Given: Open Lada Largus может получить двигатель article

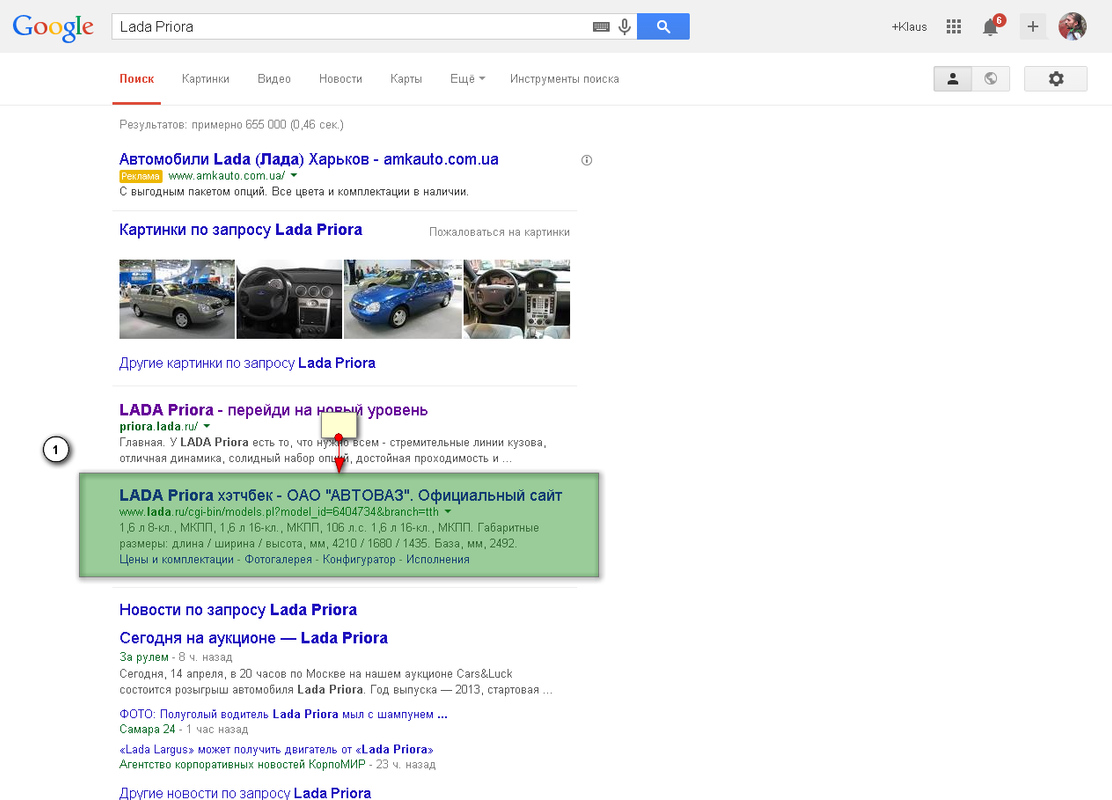Looking at the screenshot, I should (276, 749).
